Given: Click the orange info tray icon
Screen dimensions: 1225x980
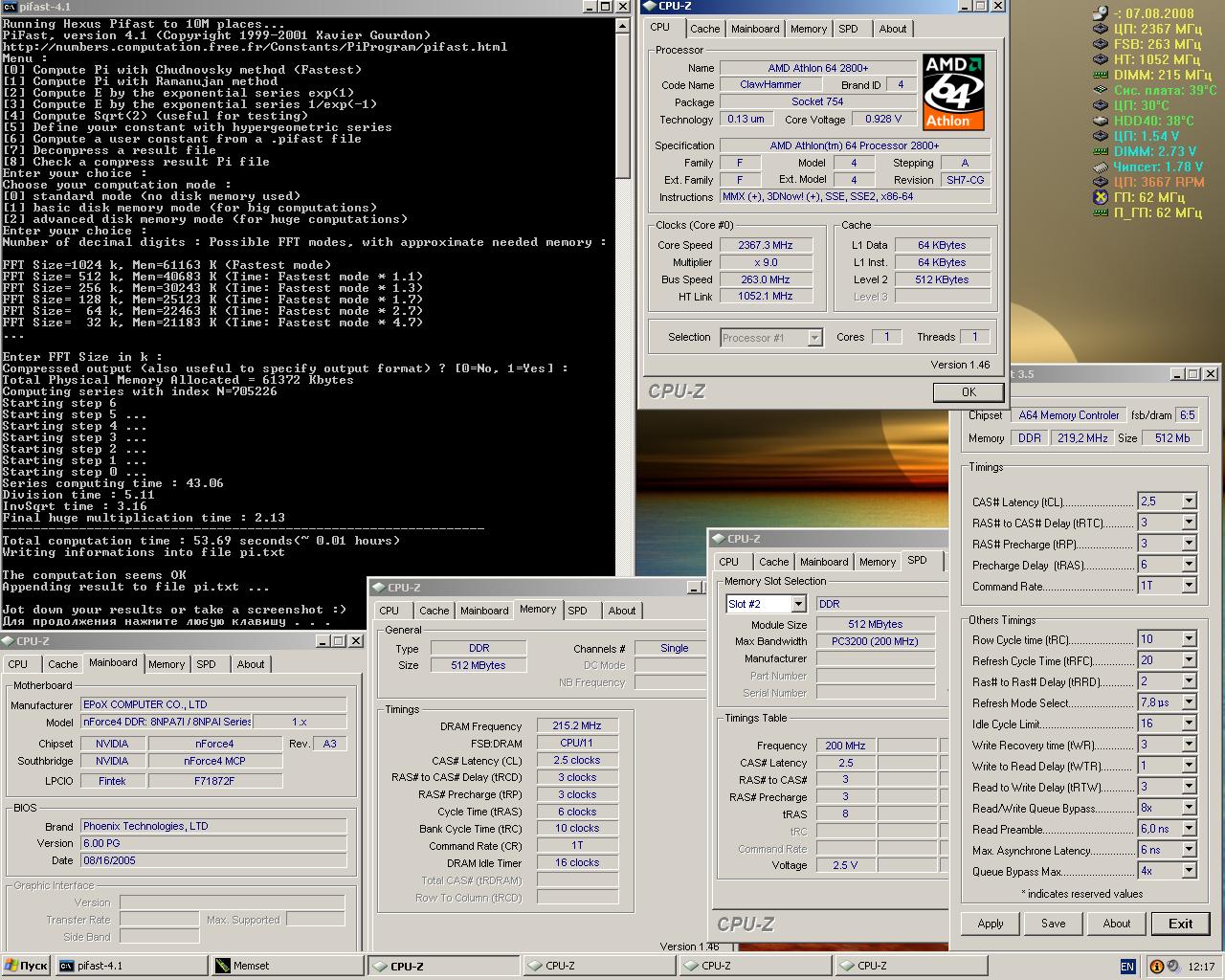Looking at the screenshot, I should point(1156,967).
